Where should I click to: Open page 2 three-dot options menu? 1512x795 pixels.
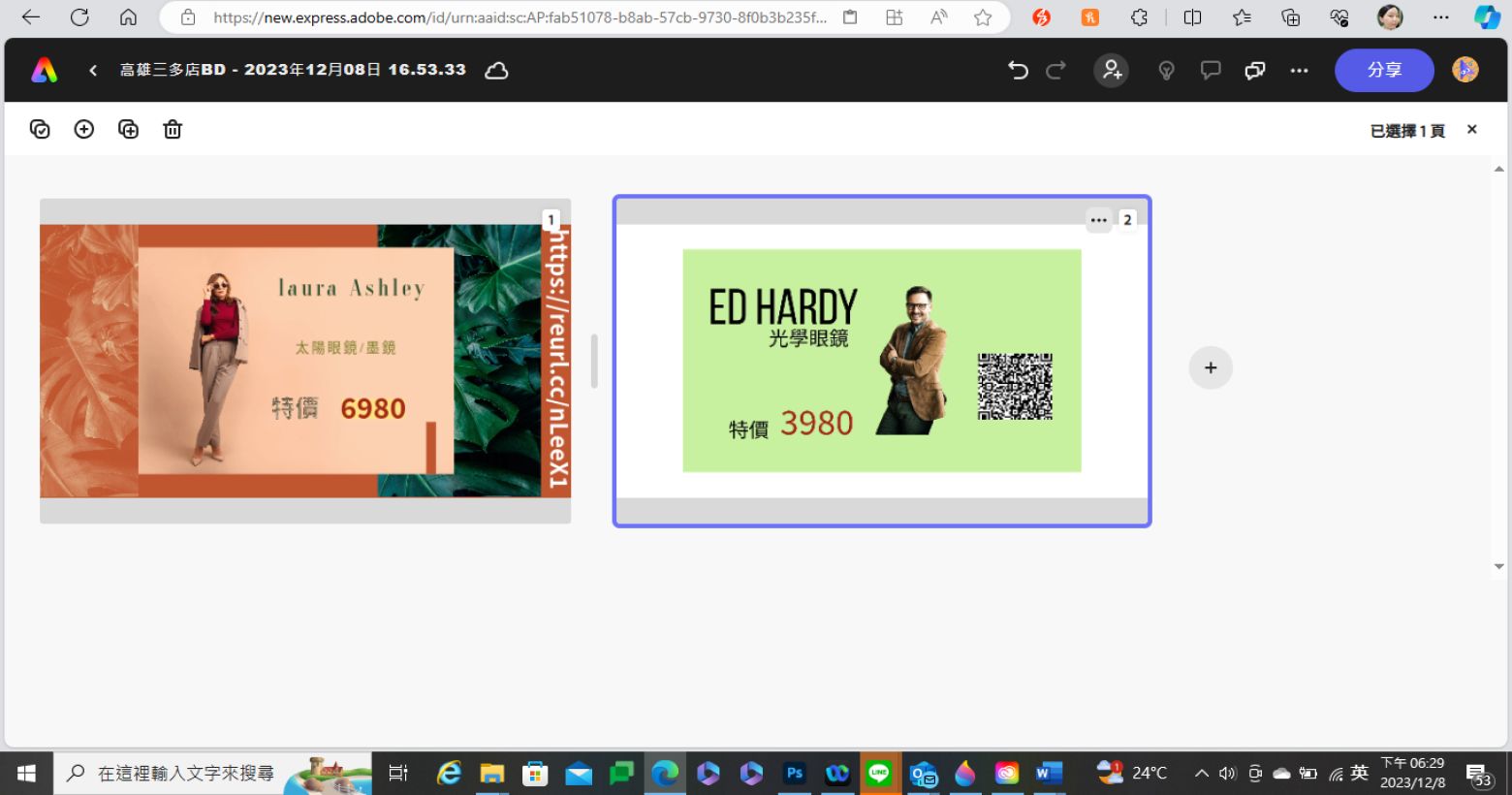(1098, 220)
